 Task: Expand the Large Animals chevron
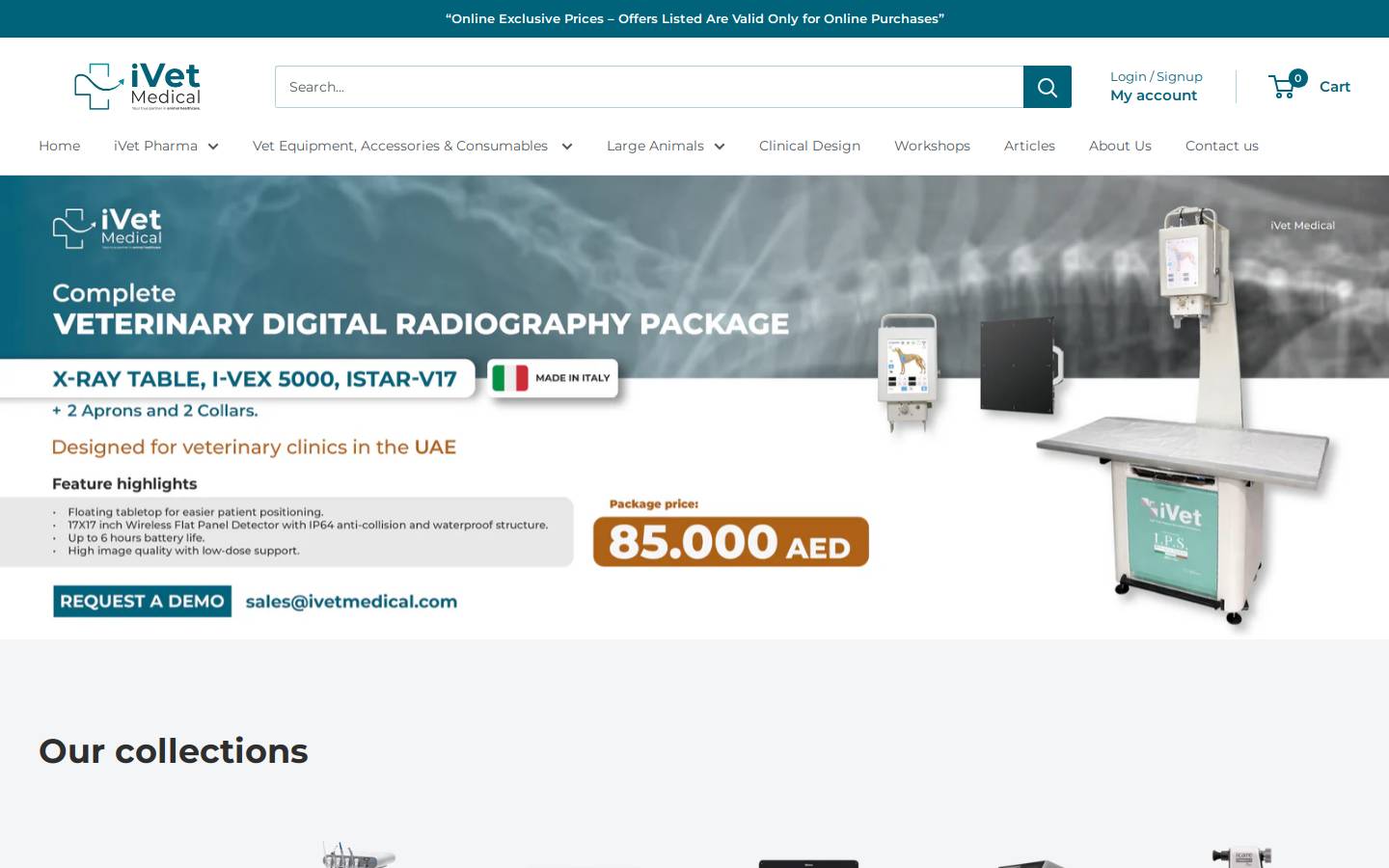pos(720,147)
